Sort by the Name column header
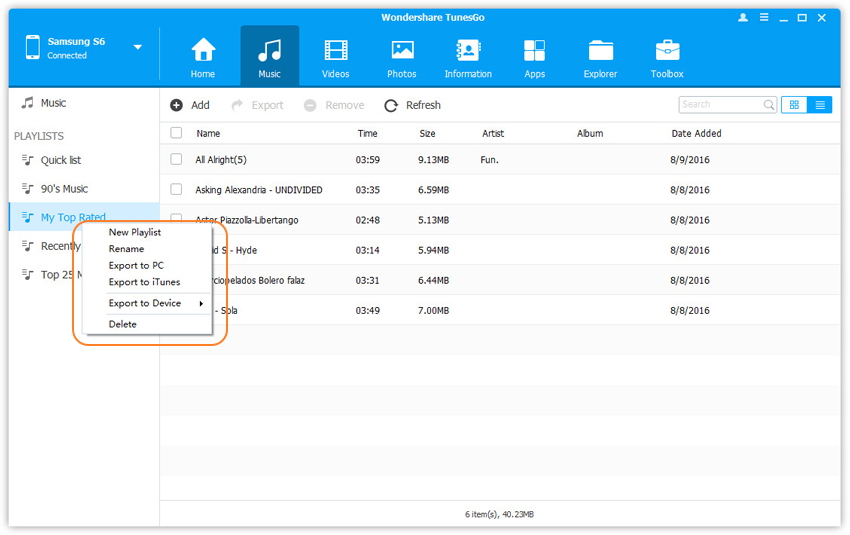The width and height of the screenshot is (850, 535). tap(208, 133)
